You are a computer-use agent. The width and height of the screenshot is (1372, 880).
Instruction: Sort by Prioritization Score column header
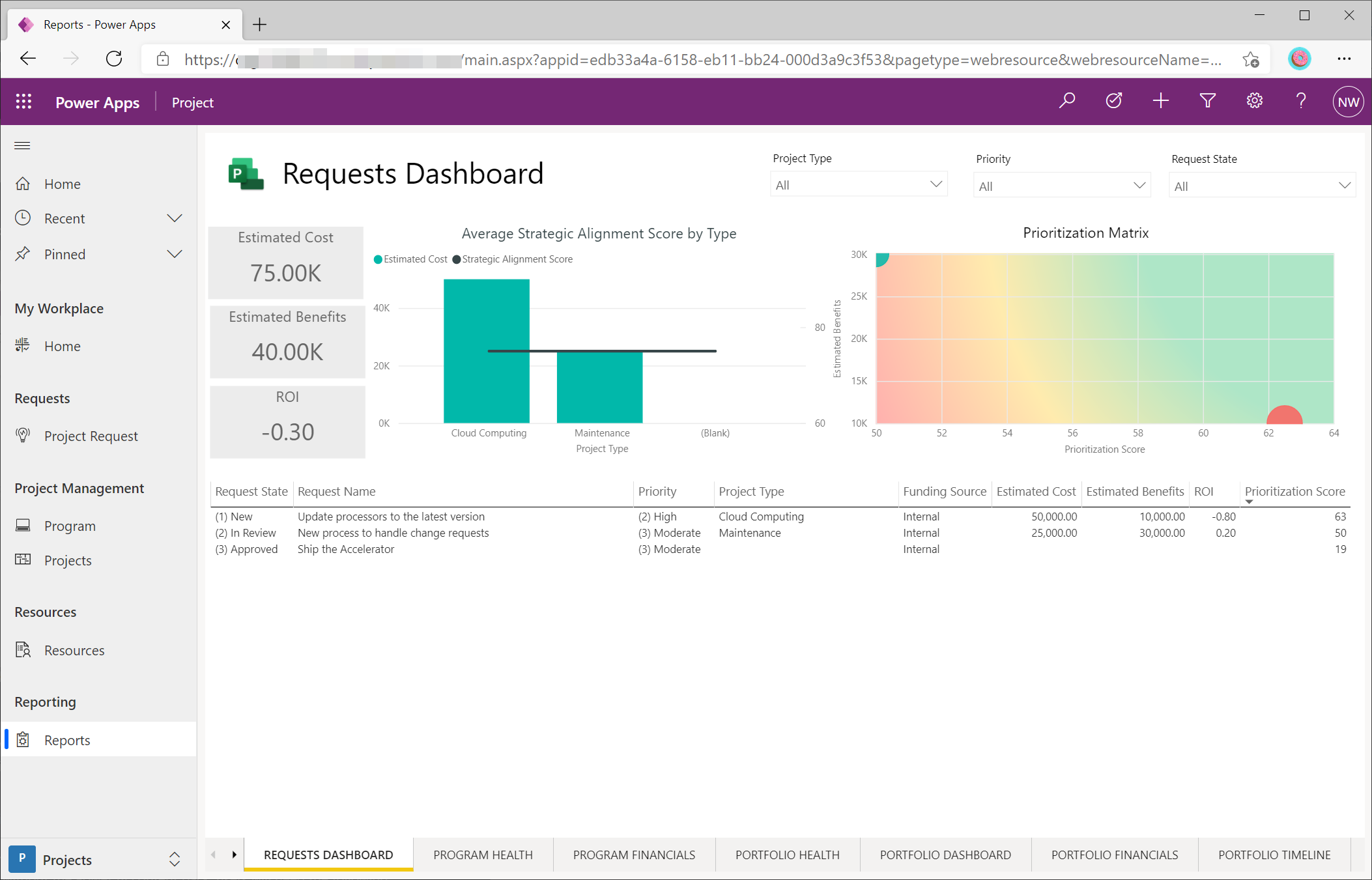(x=1294, y=492)
